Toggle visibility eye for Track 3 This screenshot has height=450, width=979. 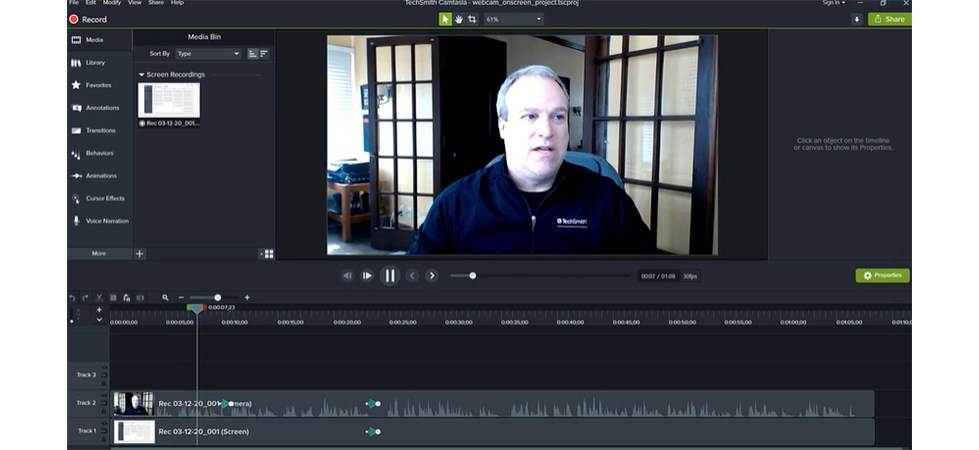tap(104, 367)
